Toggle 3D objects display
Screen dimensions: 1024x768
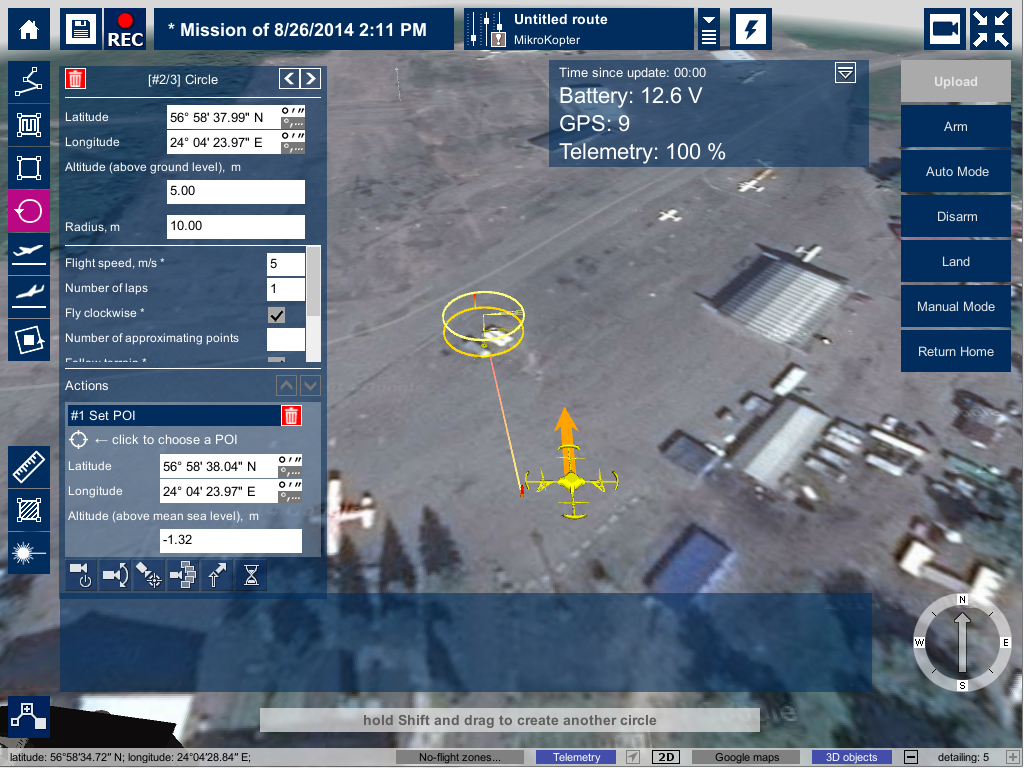pyautogui.click(x=851, y=758)
